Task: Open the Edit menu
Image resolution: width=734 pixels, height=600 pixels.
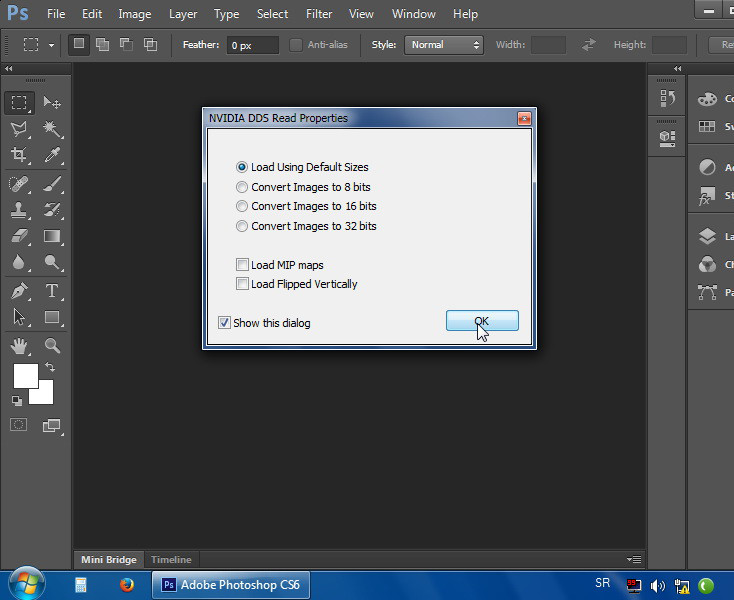Action: click(x=92, y=14)
